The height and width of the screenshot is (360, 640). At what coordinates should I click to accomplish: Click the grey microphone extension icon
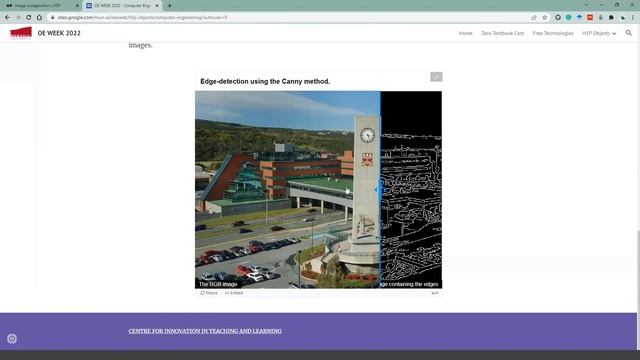point(600,18)
